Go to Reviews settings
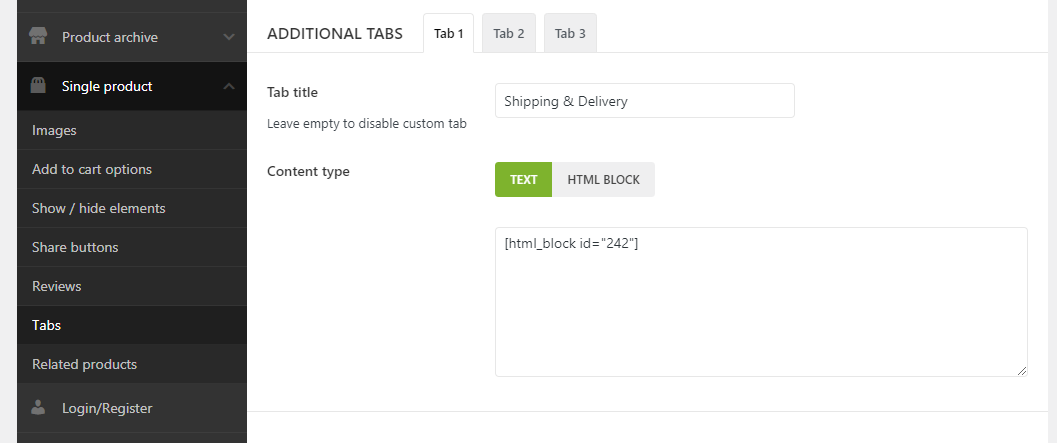 [57, 286]
